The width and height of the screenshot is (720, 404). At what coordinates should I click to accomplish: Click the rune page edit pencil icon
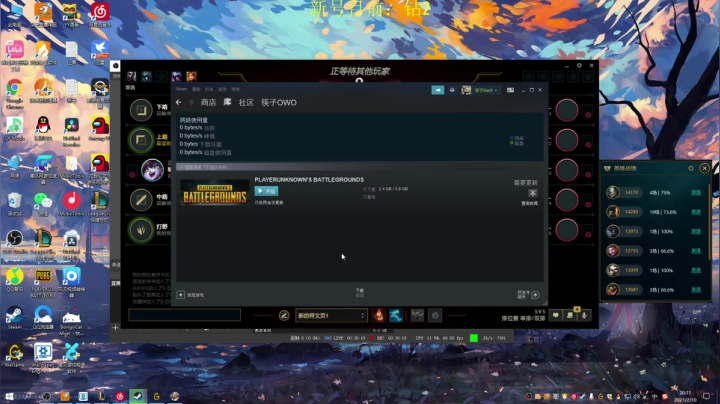284,315
